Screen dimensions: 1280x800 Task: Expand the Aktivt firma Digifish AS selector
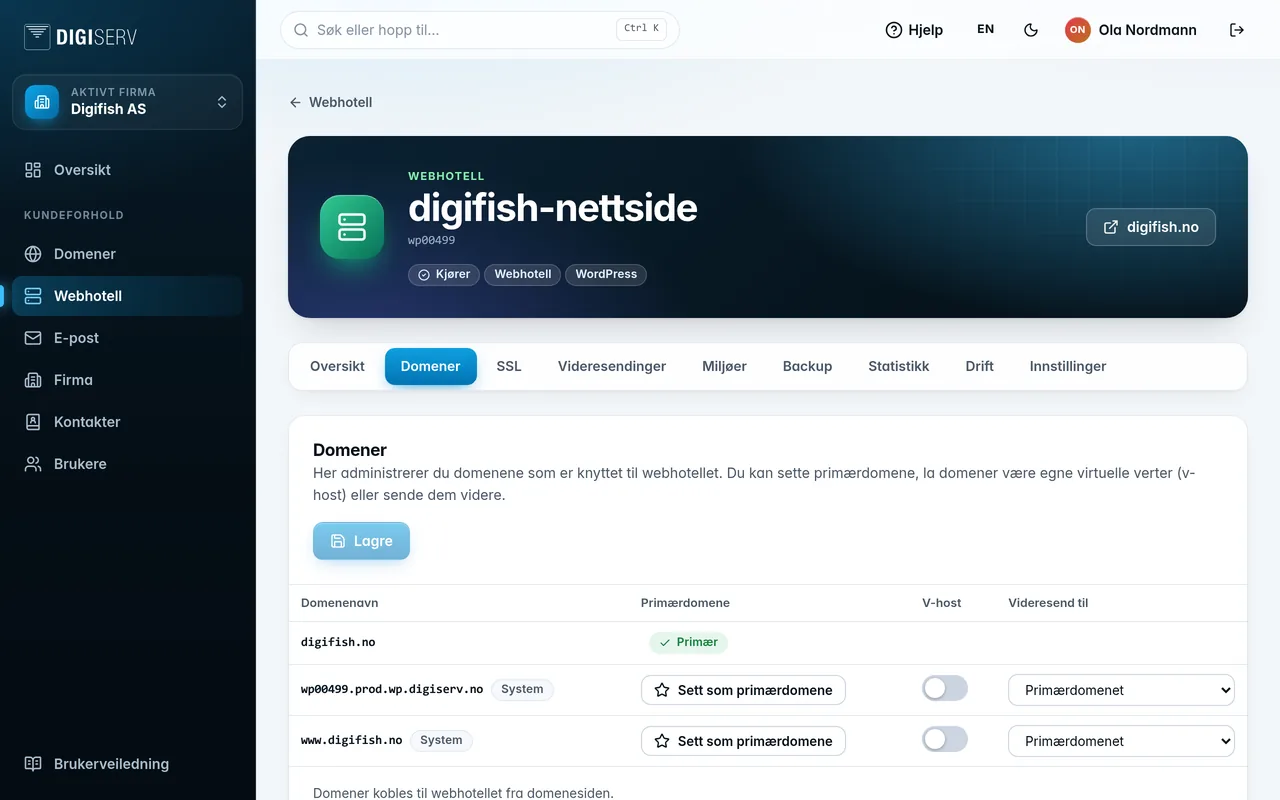pyautogui.click(x=127, y=102)
